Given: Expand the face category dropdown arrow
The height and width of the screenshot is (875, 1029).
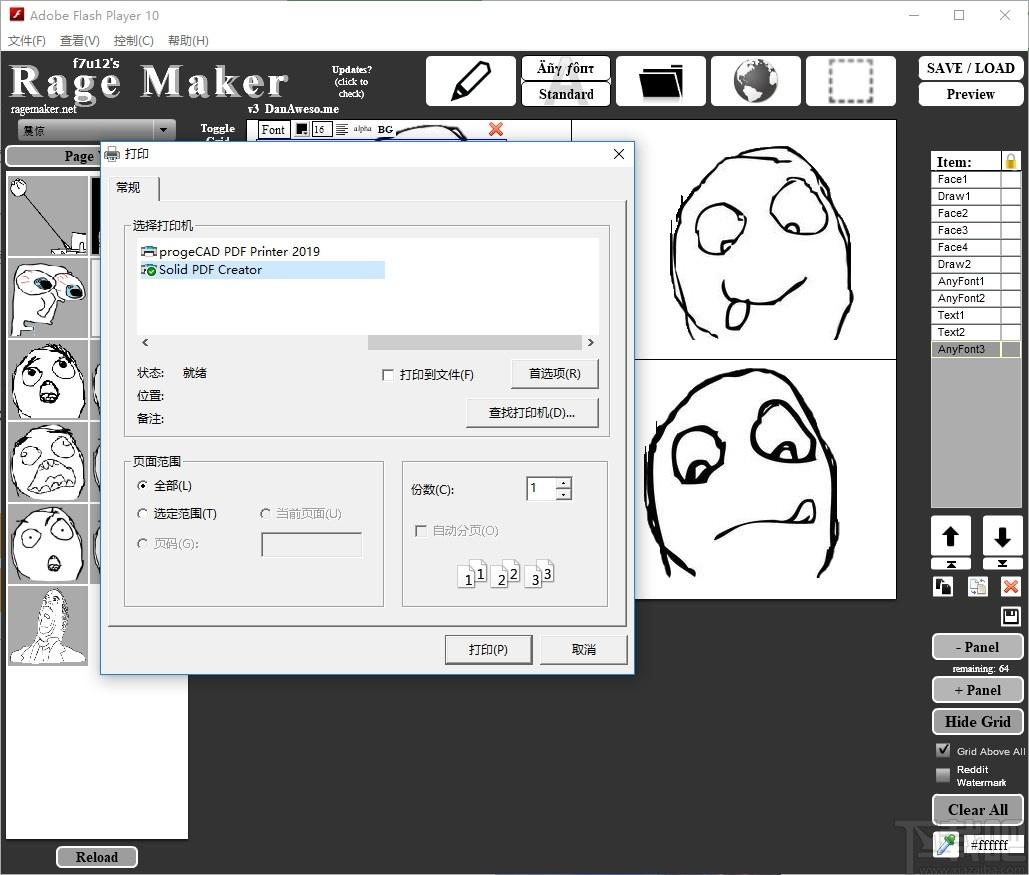Looking at the screenshot, I should coord(163,130).
